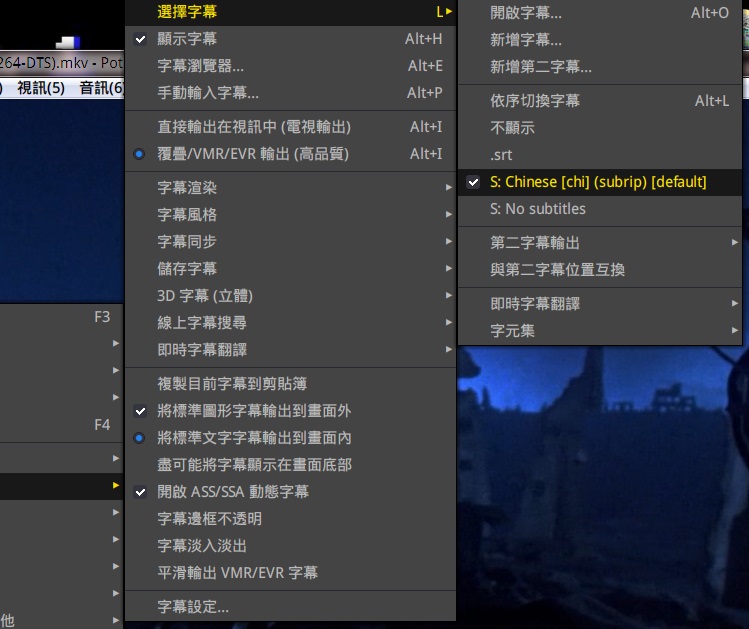Click the 選擇字幕 highlighted menu header
Screen dimensions: 749x629
click(290, 12)
